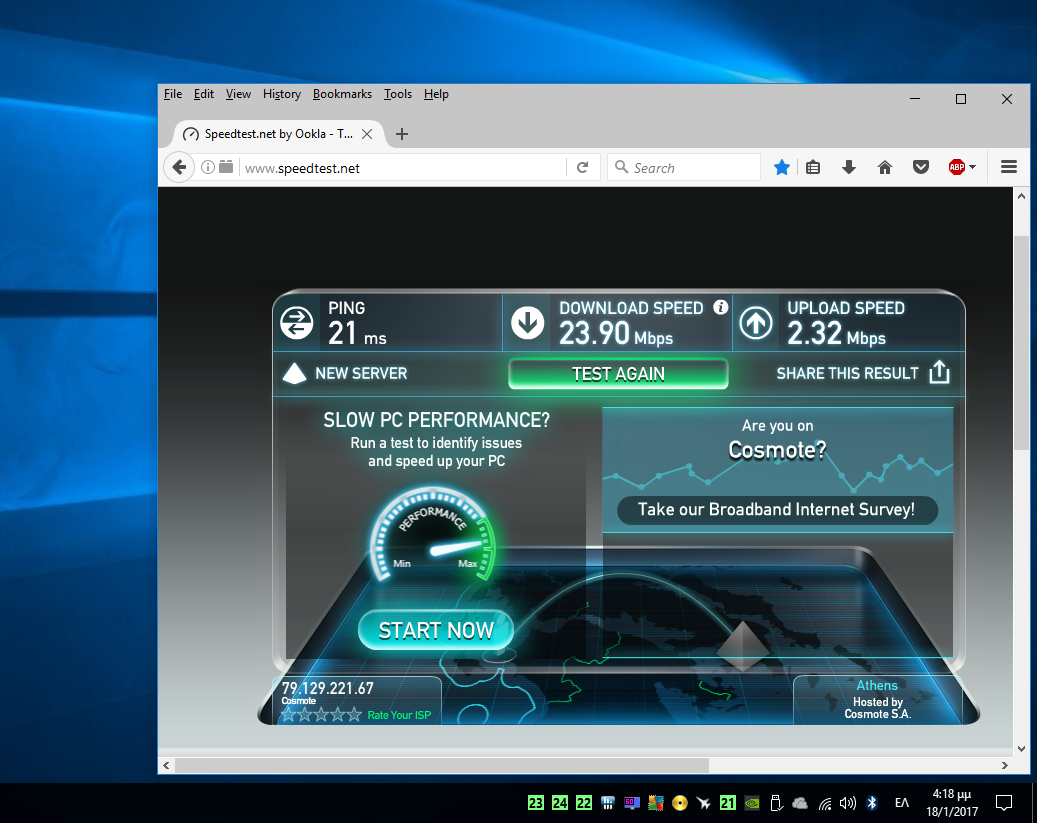Click NEW SERVER text

pyautogui.click(x=361, y=373)
